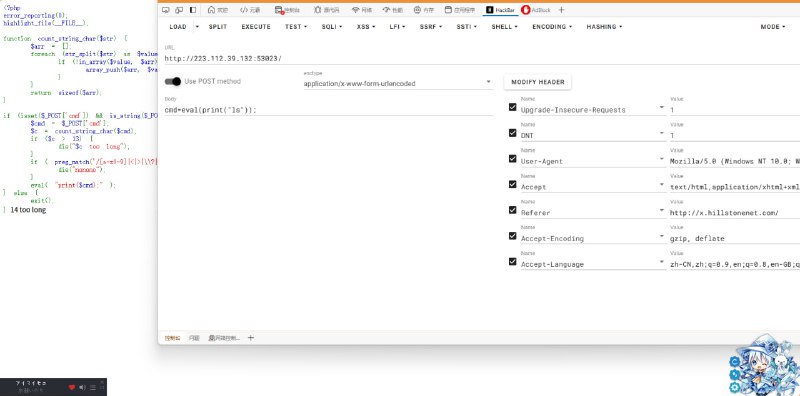Click the User-Agent value field
The image size is (800, 396).
[x=735, y=161]
